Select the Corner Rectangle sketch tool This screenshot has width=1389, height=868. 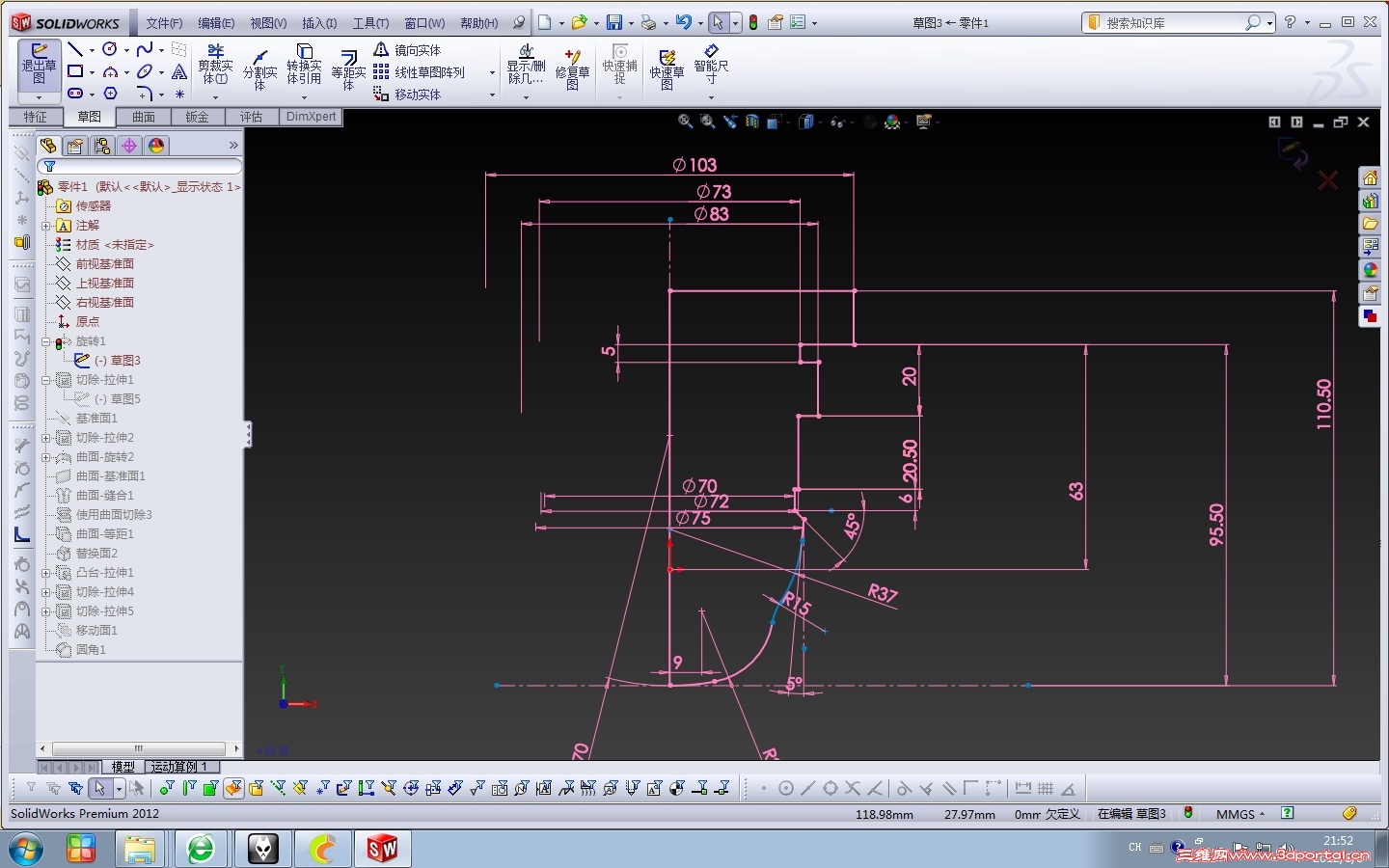pos(75,71)
